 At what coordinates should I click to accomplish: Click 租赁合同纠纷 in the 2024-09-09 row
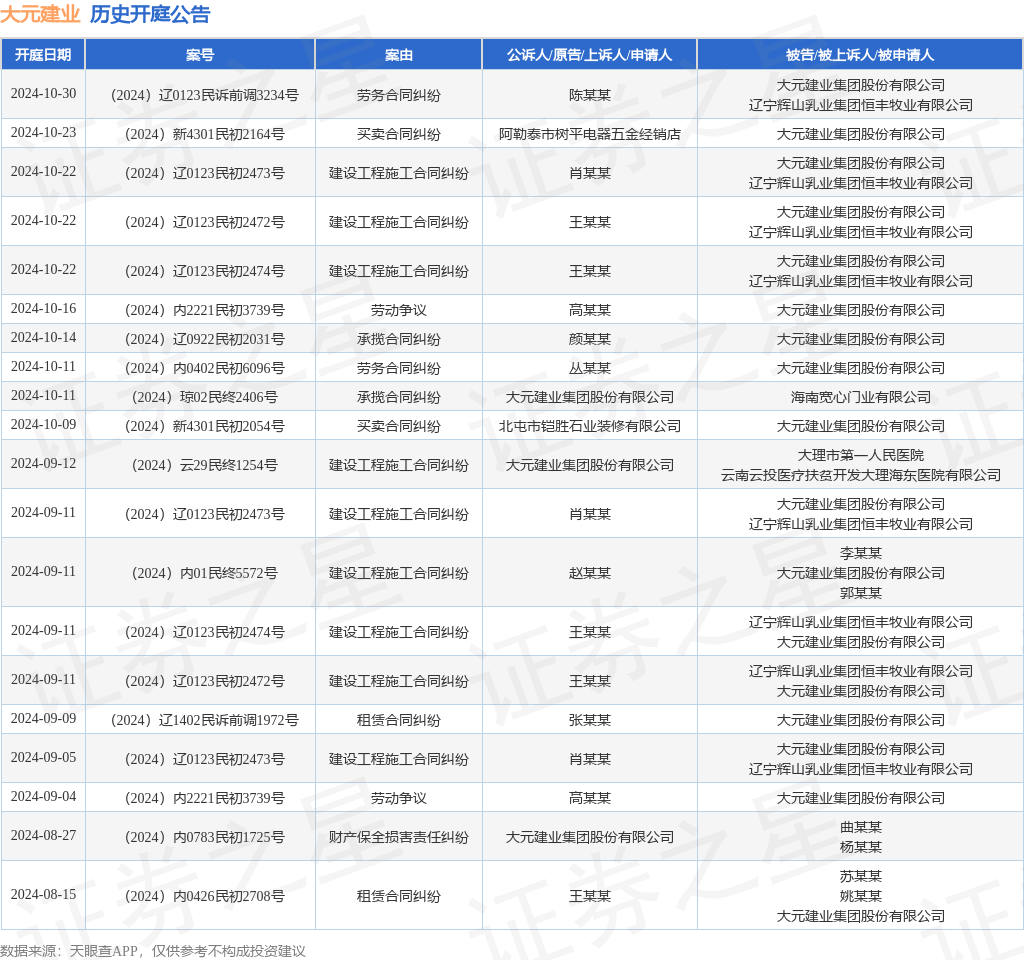pos(398,720)
